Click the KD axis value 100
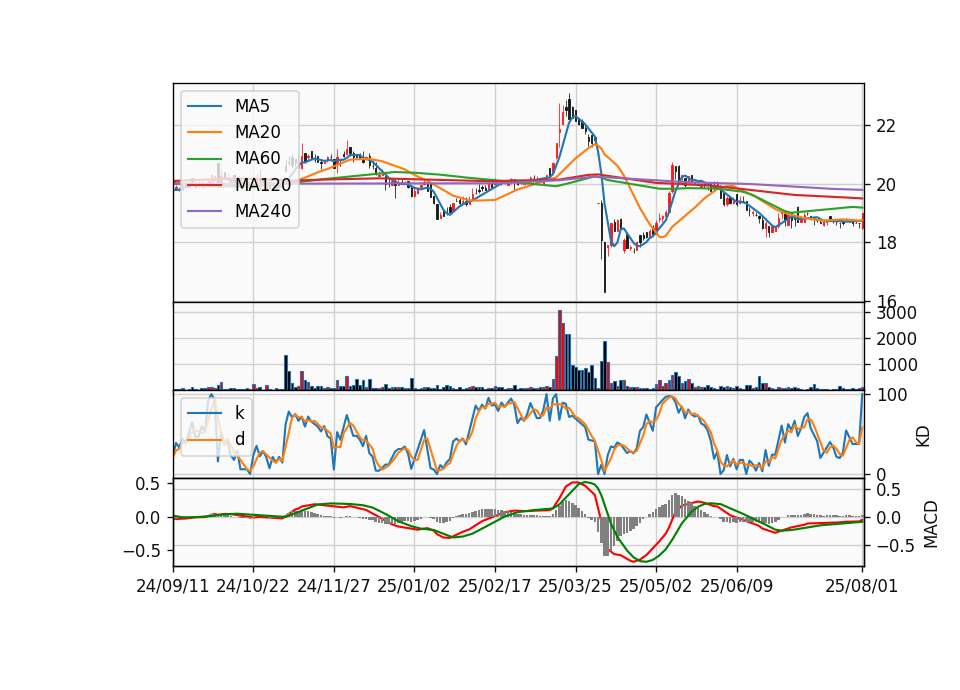Screen dimensions: 960x690 coord(891,395)
